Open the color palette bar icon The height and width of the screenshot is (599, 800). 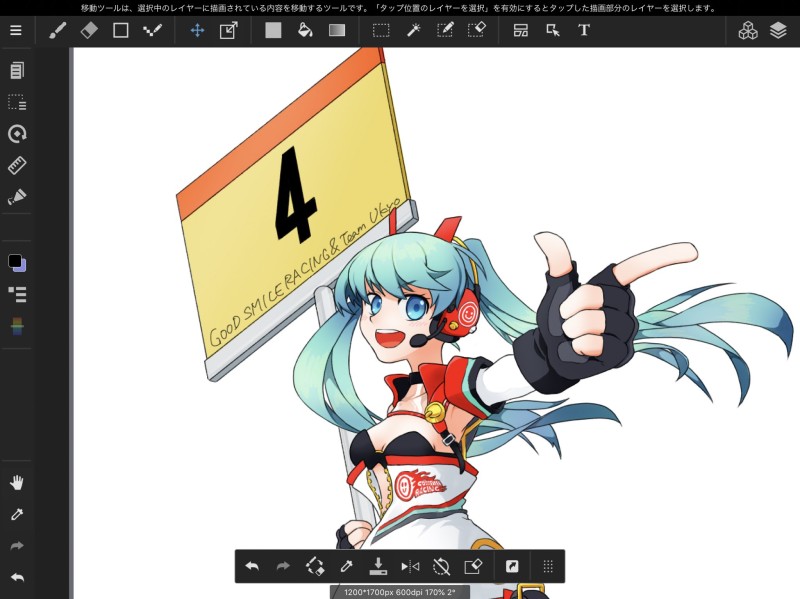17,327
